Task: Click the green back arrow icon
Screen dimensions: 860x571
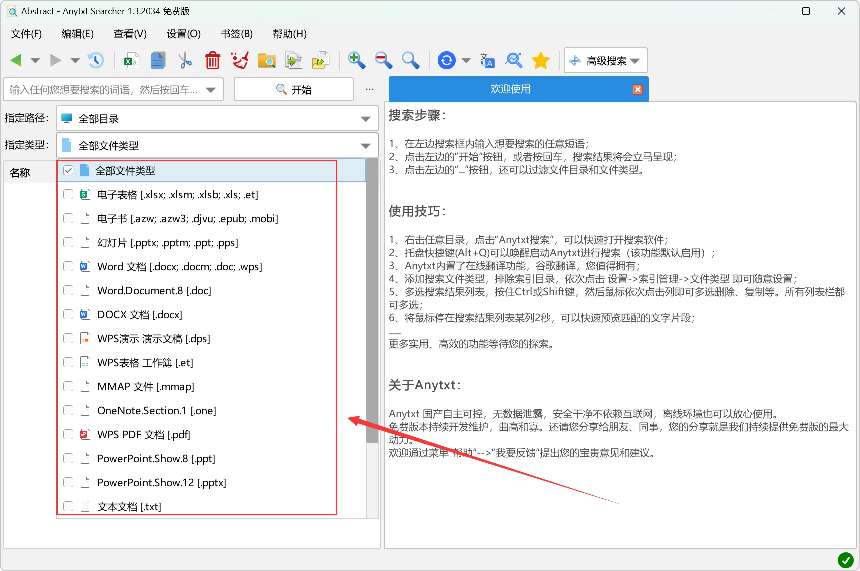Action: (16, 60)
